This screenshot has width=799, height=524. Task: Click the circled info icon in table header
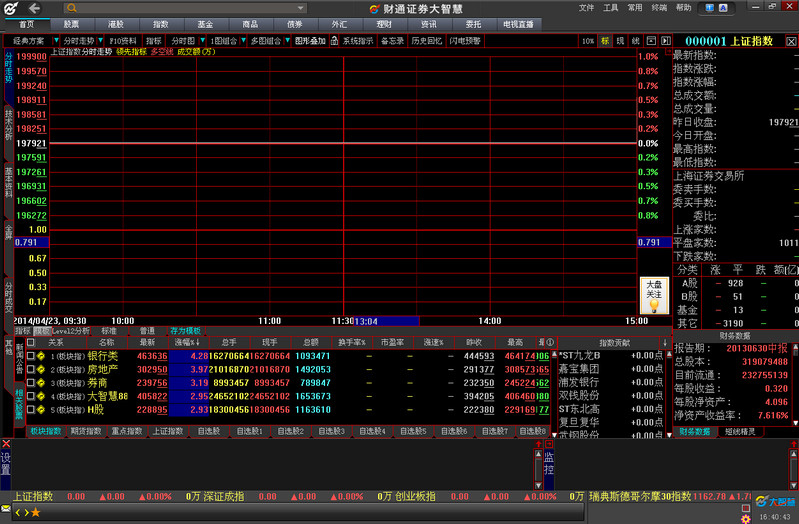point(550,342)
